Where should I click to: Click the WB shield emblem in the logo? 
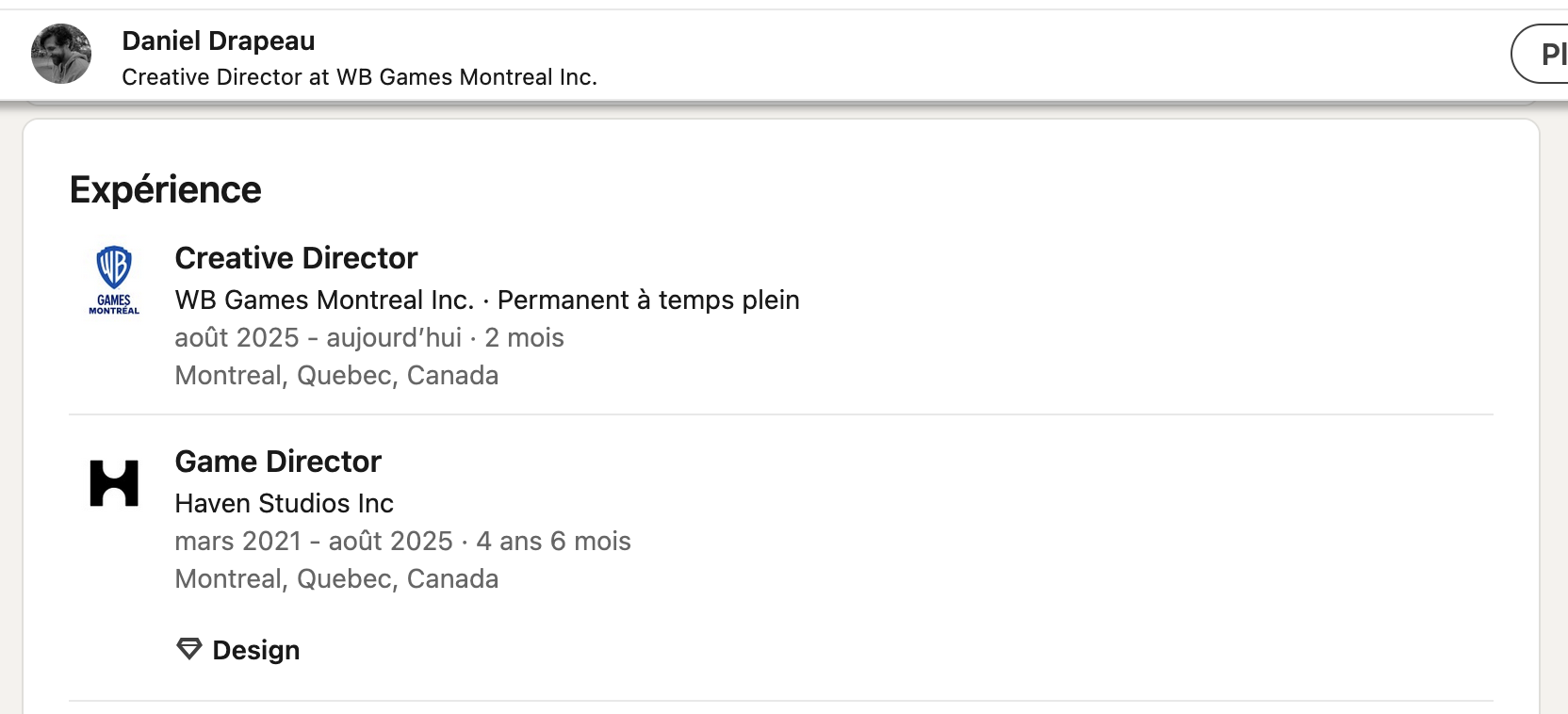(x=113, y=265)
